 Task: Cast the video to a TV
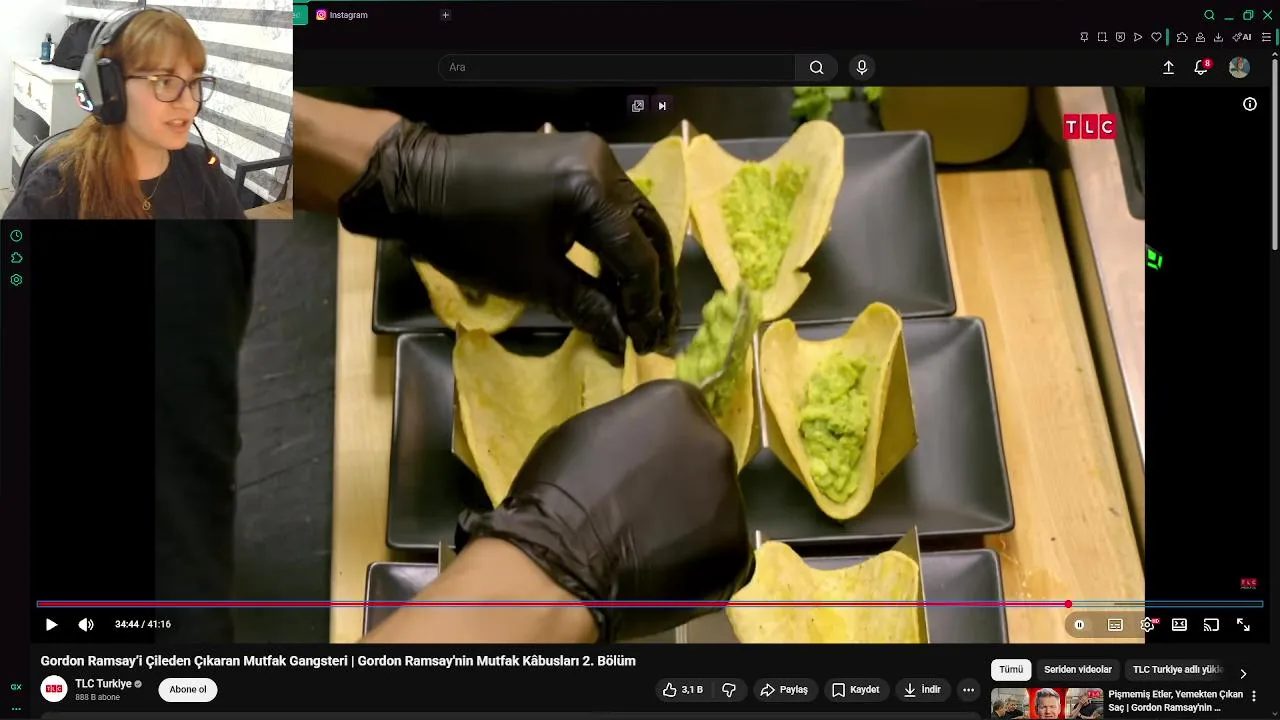[x=1211, y=625]
